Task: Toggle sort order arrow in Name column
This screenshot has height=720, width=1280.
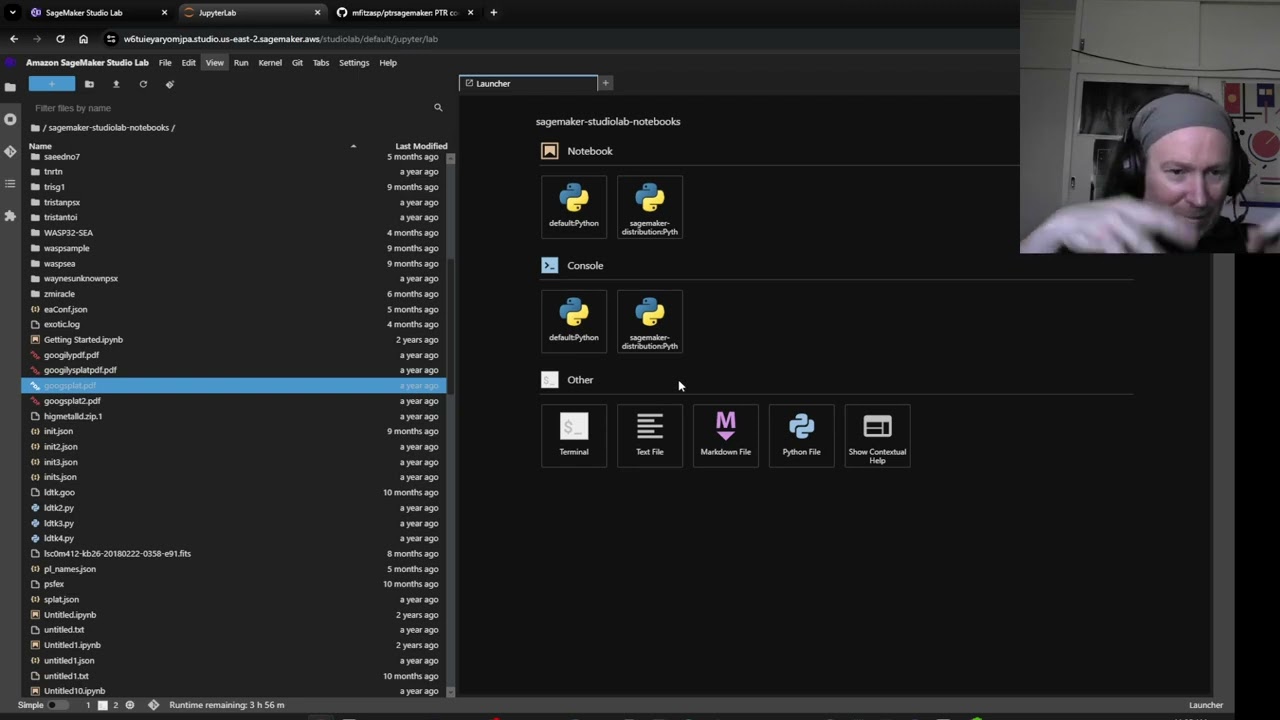Action: tap(353, 146)
